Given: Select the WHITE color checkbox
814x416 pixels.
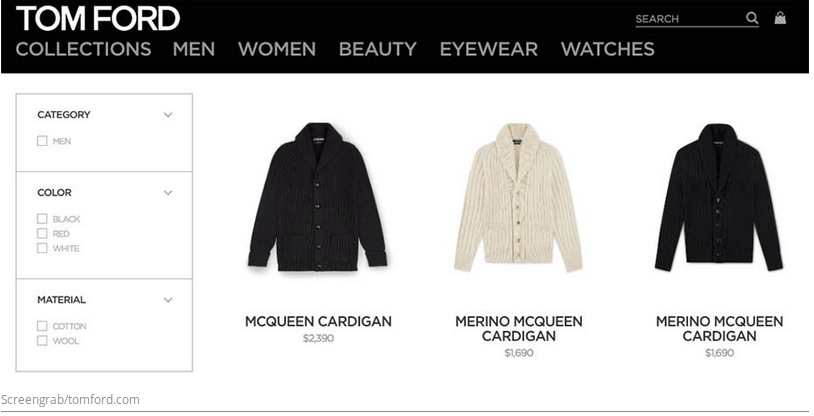Looking at the screenshot, I should (x=42, y=248).
